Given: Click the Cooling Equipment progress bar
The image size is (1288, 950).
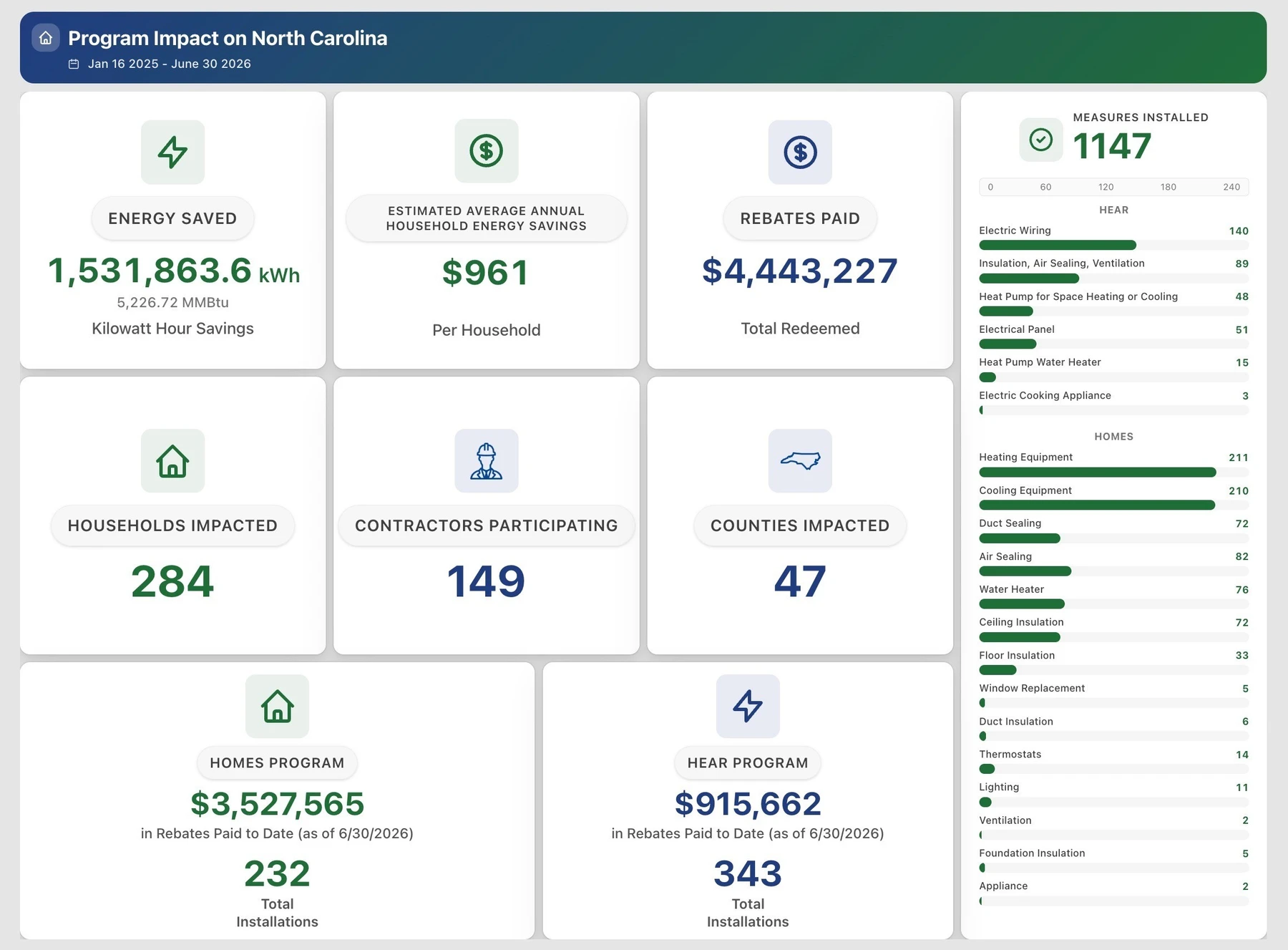Looking at the screenshot, I should pos(1113,505).
